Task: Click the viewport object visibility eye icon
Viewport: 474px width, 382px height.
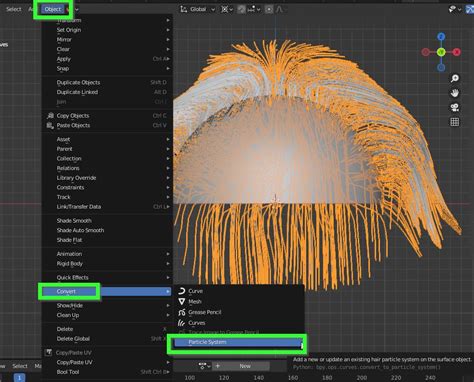Action: [452, 9]
